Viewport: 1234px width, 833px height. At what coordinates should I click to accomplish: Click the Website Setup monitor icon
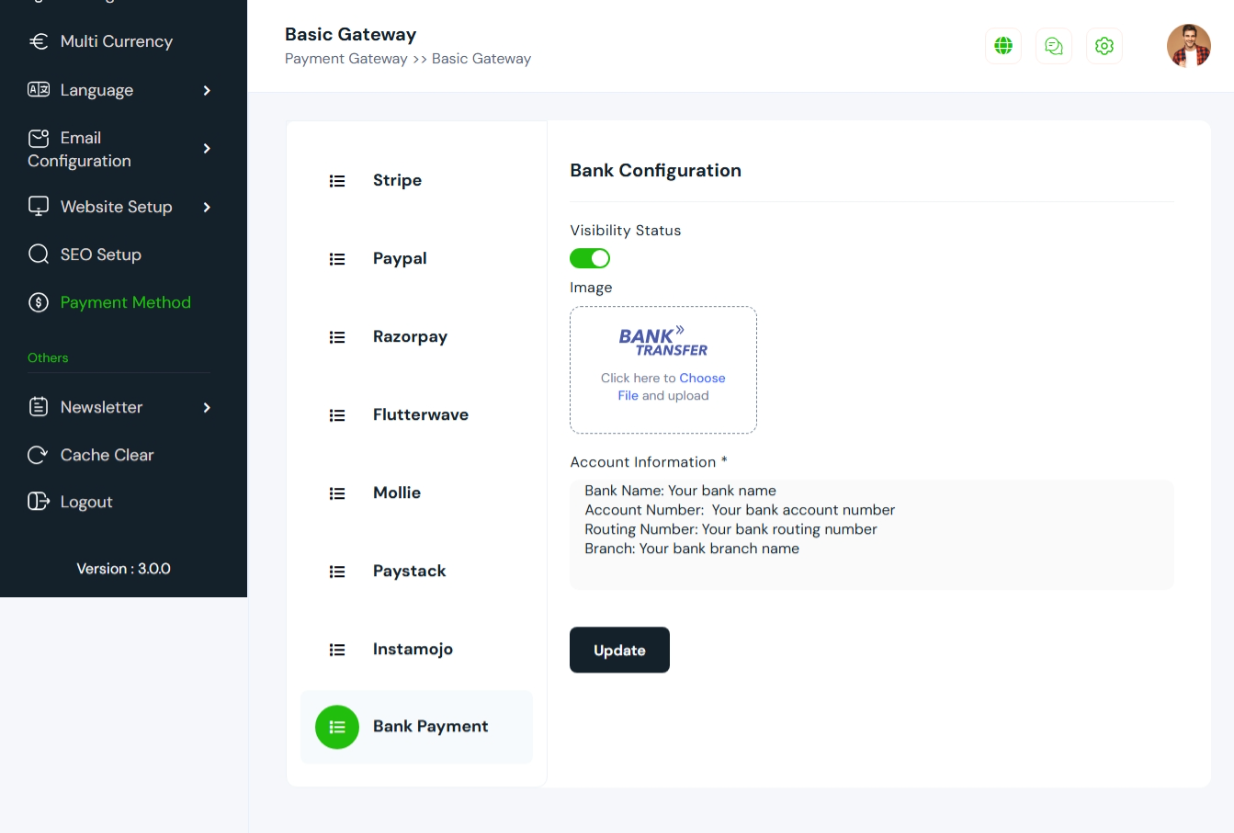tap(38, 207)
